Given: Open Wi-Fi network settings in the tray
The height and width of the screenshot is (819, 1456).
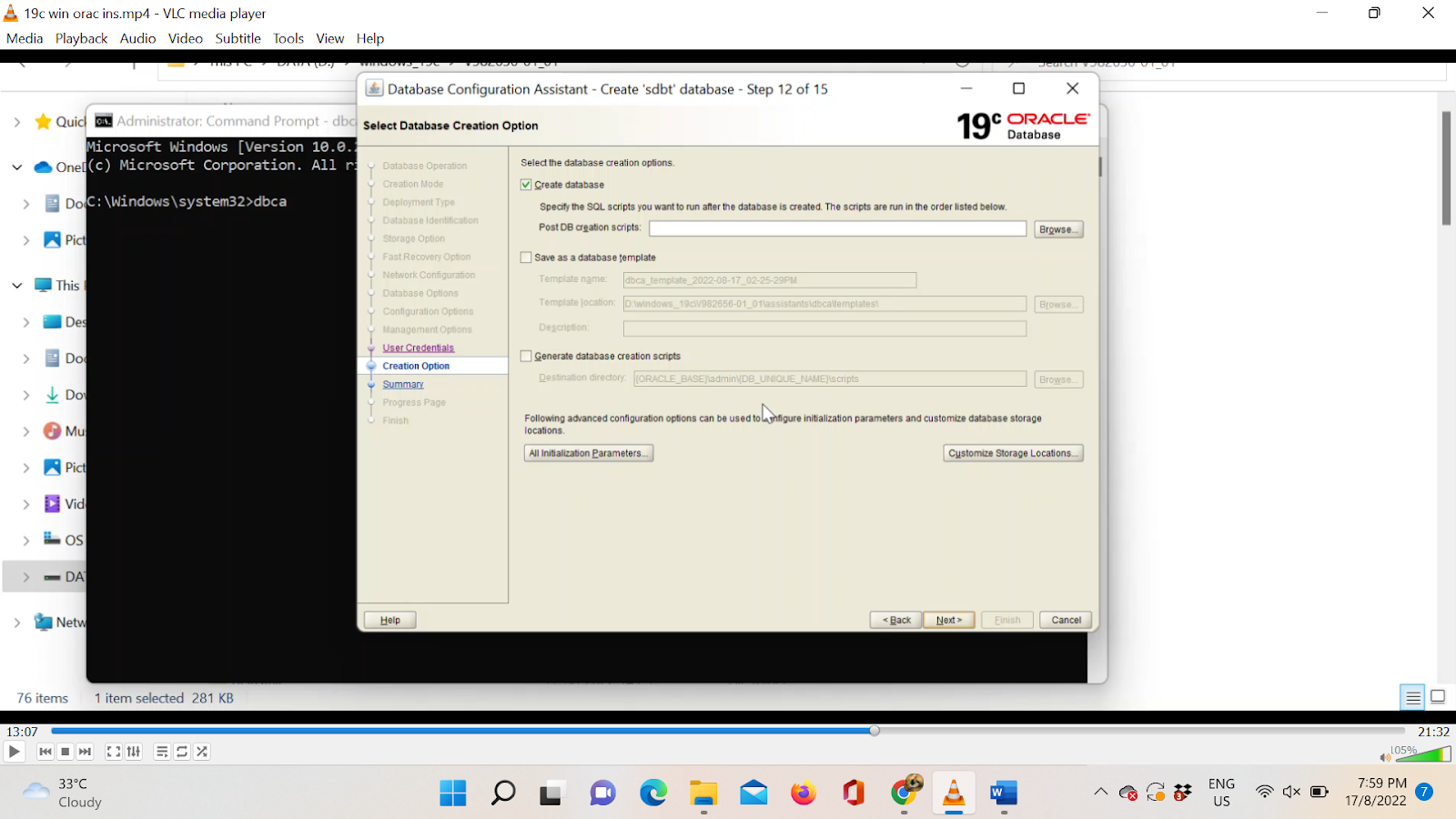Looking at the screenshot, I should tap(1264, 792).
